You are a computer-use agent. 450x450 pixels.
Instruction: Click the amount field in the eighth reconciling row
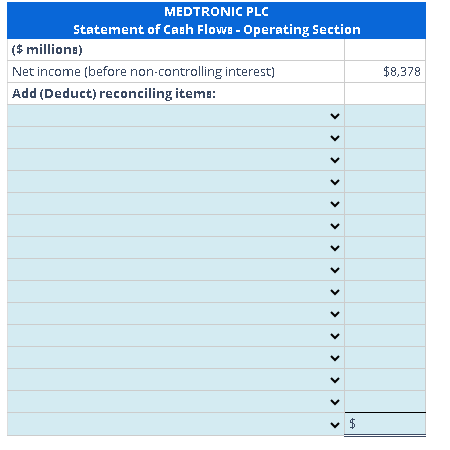[385, 270]
